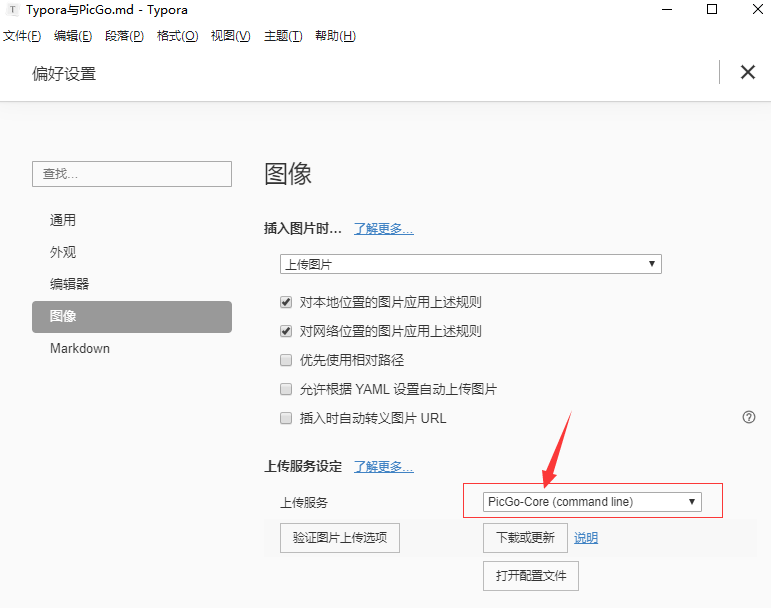Open the 上传图片 insert action dropdown
Screen dimensions: 771x608
[x=470, y=264]
